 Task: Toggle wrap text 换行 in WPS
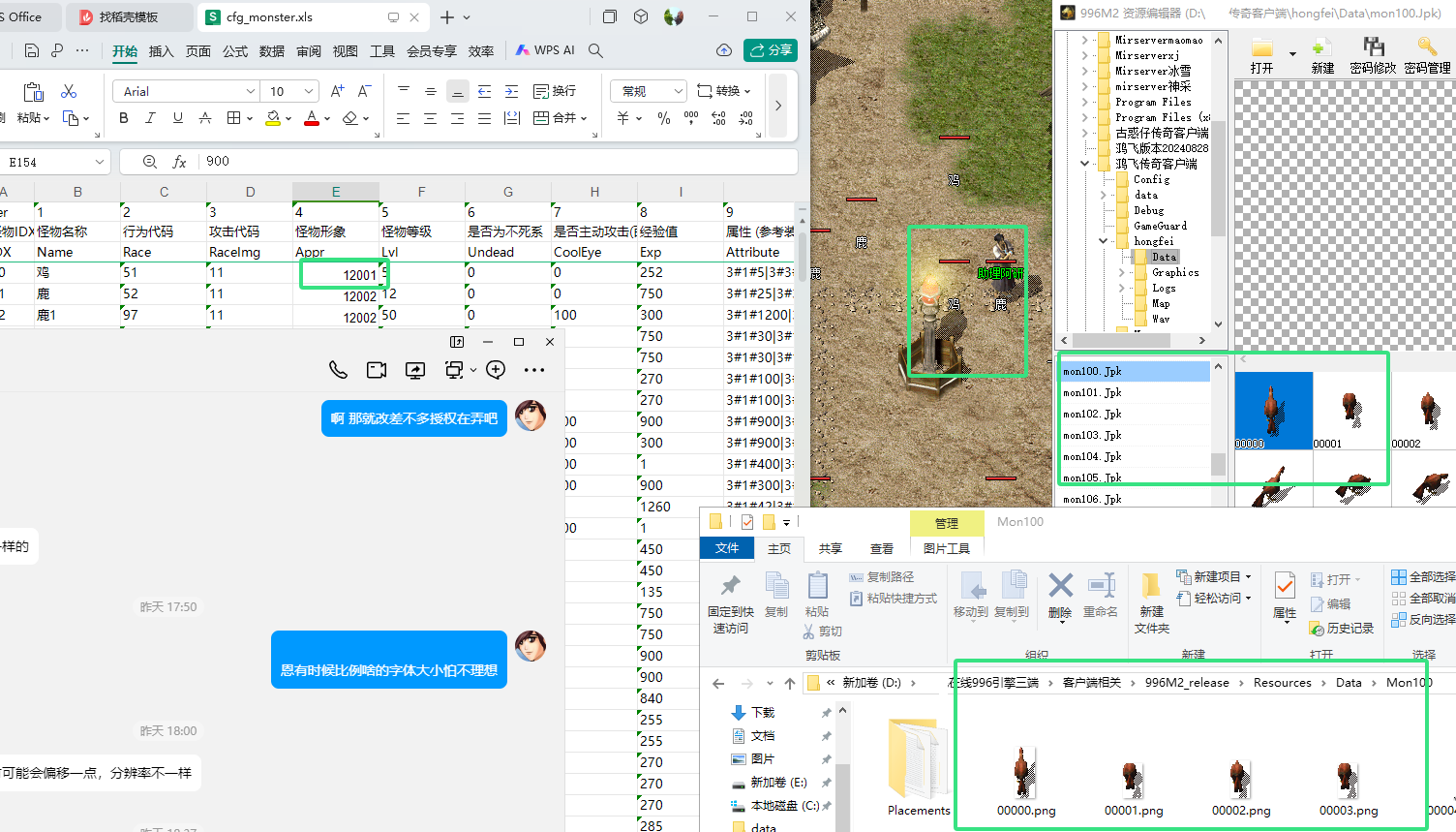[x=555, y=91]
